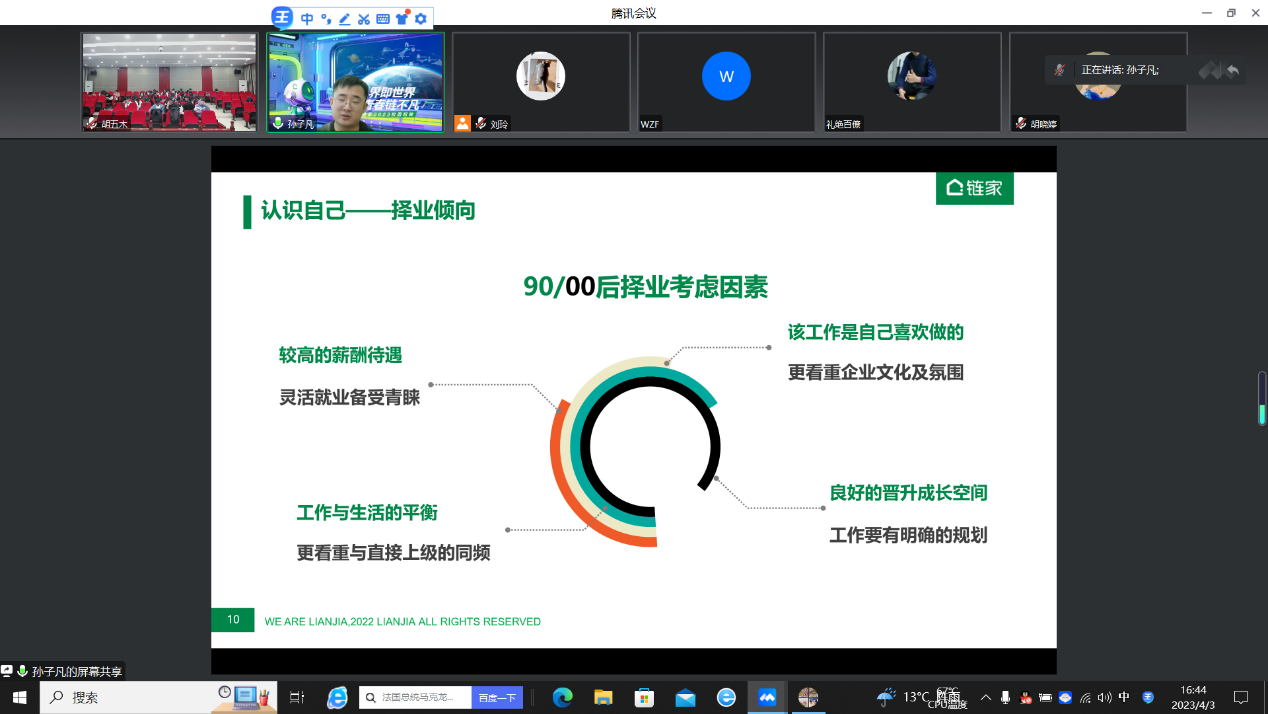Viewport: 1268px width, 714px height.
Task: Open Microsoft Edge from the taskbar
Action: 563,697
